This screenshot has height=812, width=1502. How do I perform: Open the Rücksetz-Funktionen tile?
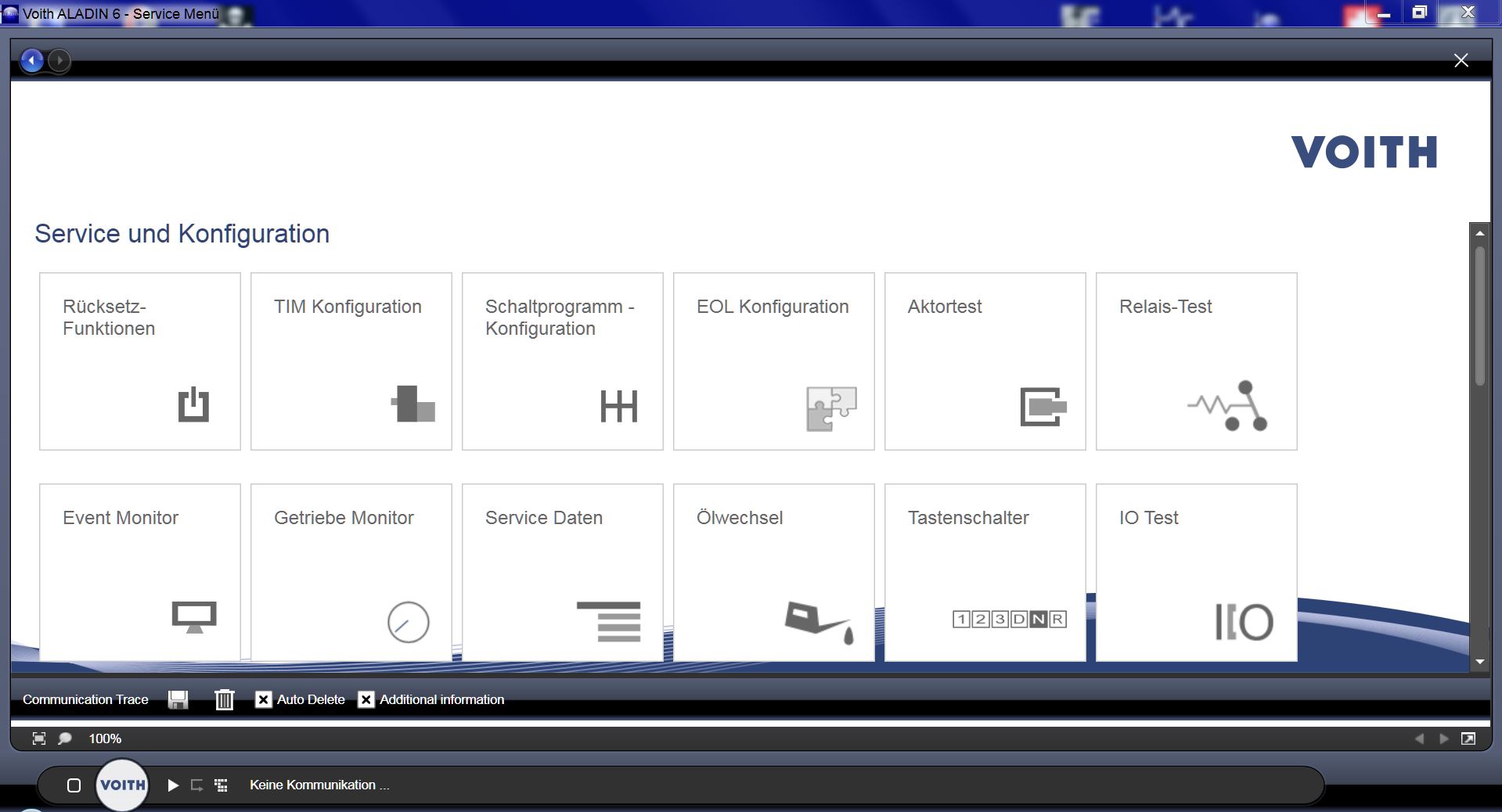click(x=140, y=361)
